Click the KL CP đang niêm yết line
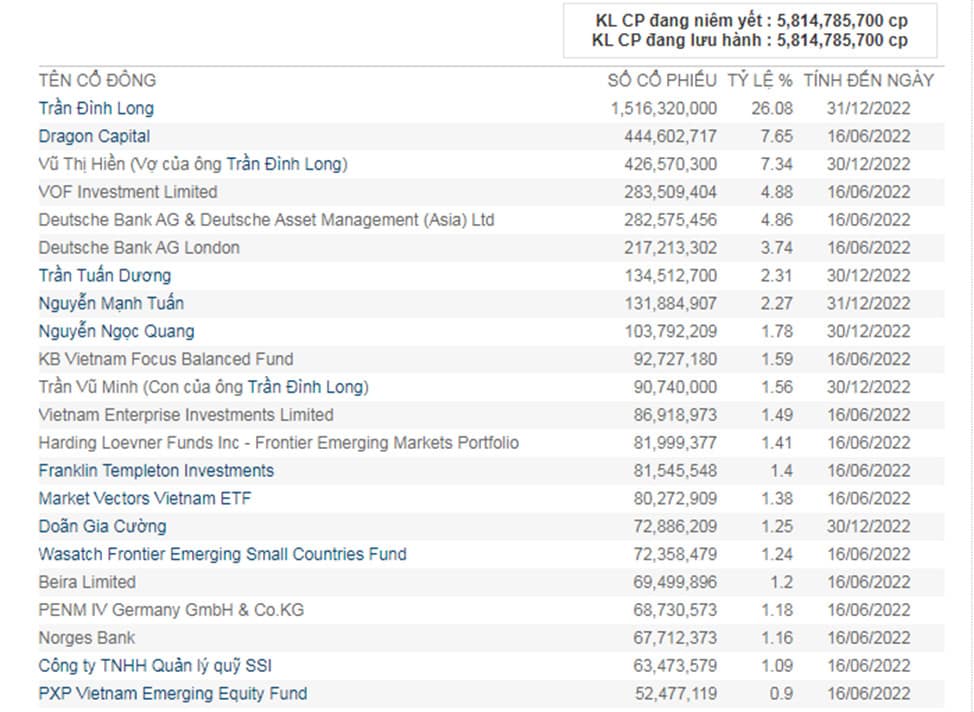The image size is (974, 712). [x=752, y=21]
